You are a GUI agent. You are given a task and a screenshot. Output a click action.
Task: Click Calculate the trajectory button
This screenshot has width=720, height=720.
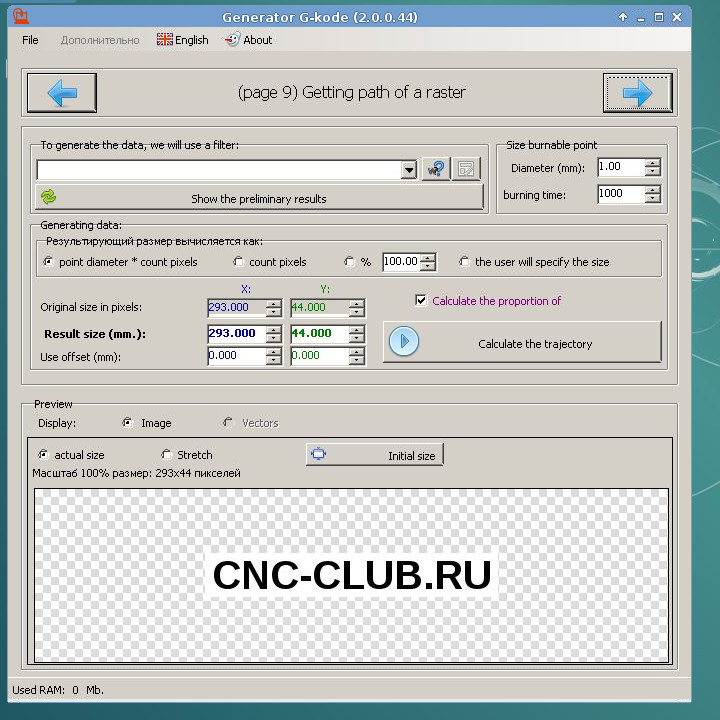(523, 342)
